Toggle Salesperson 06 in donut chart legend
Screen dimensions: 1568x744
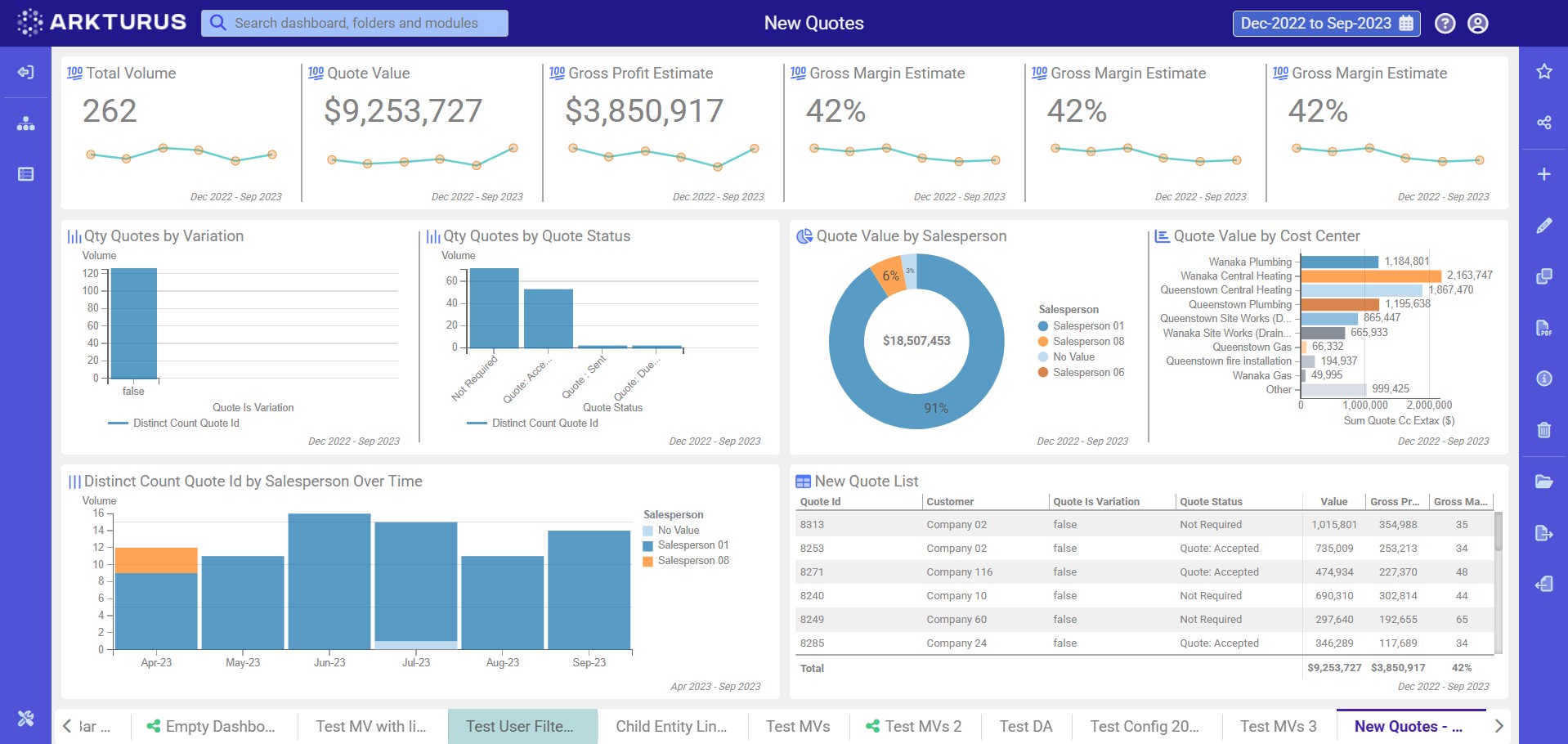(1081, 372)
